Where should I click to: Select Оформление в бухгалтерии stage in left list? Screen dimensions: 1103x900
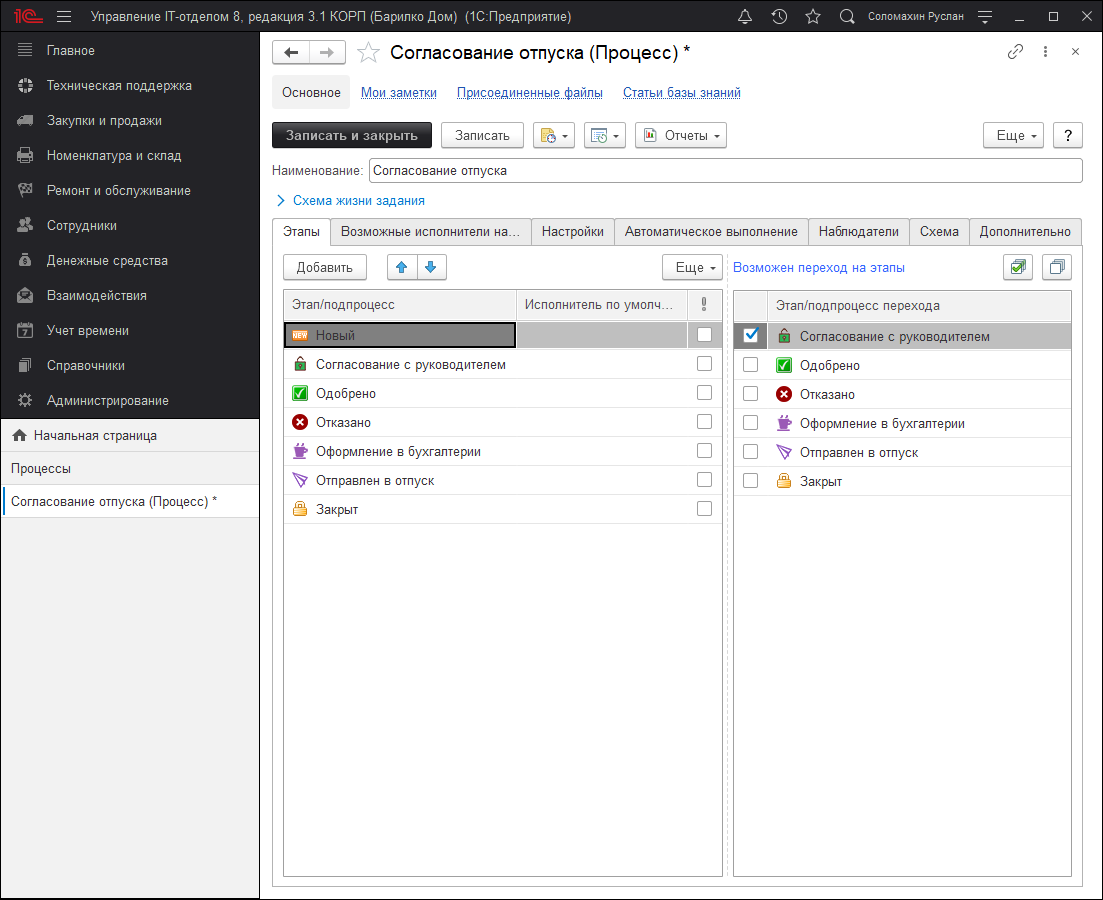(398, 451)
